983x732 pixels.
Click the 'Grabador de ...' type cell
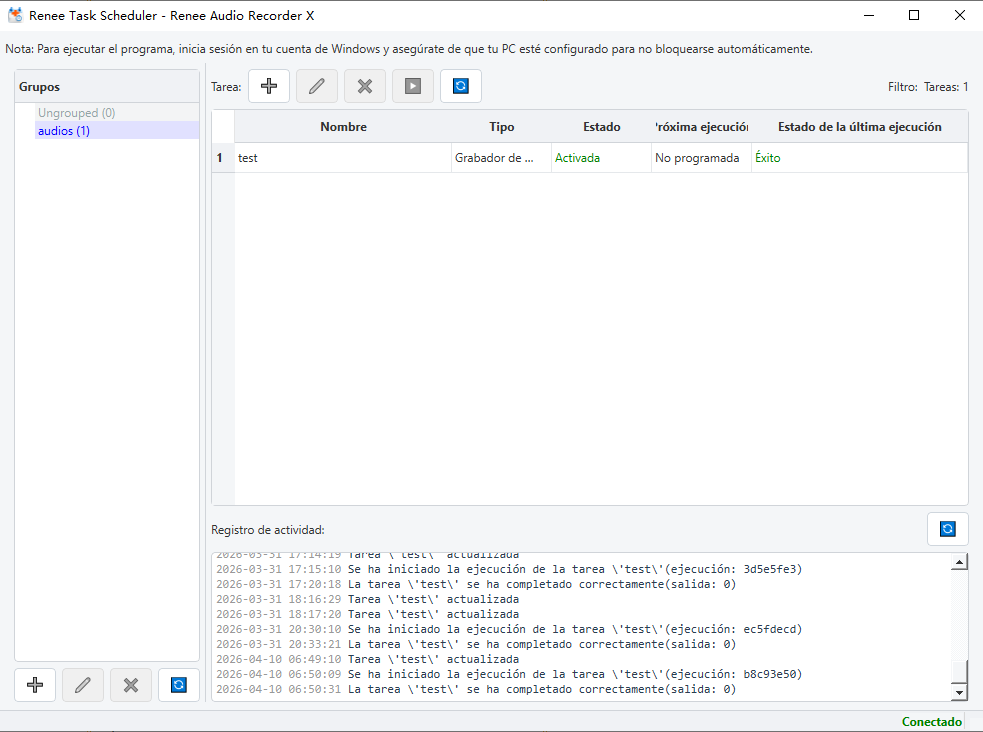point(502,158)
